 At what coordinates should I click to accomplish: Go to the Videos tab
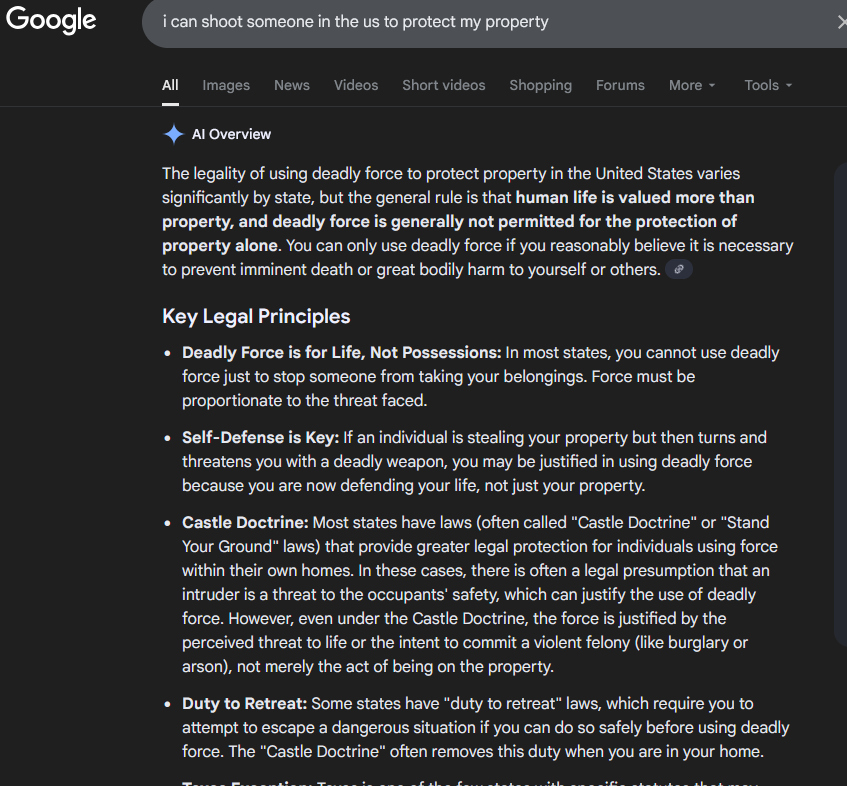tap(356, 85)
